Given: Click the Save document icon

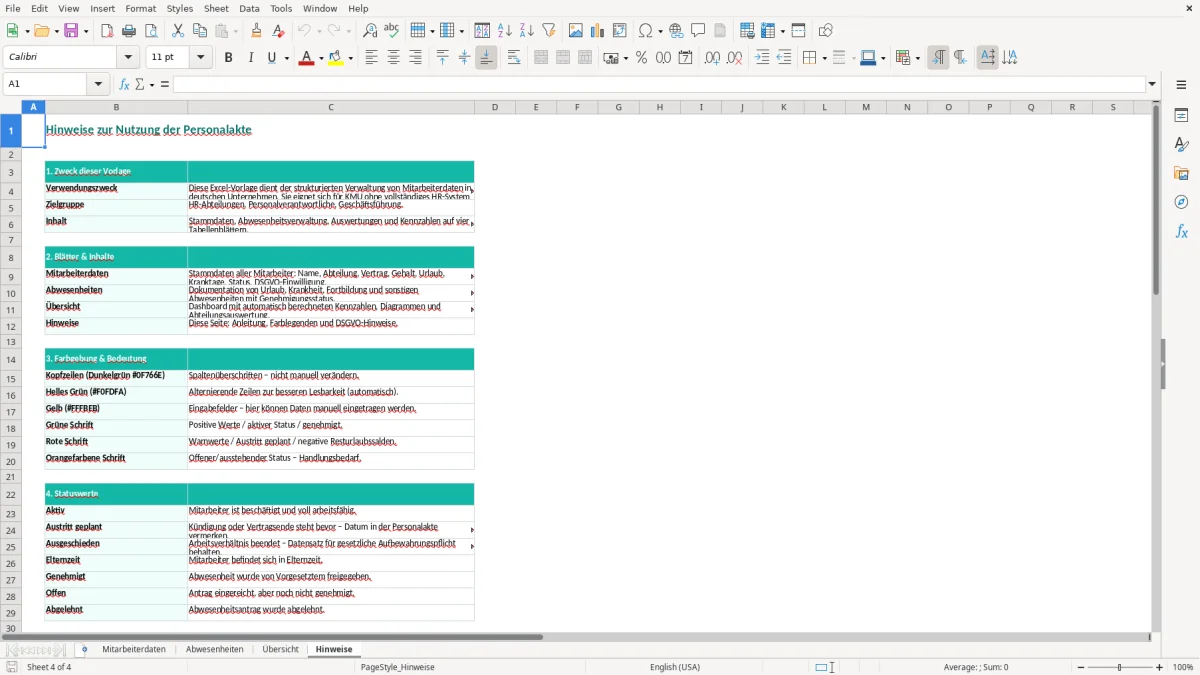Looking at the screenshot, I should [71, 31].
